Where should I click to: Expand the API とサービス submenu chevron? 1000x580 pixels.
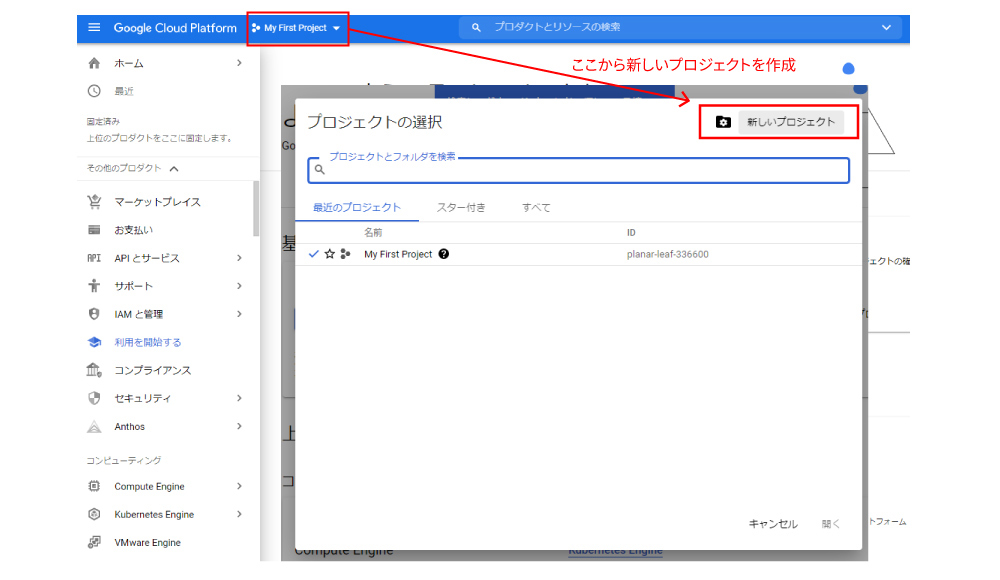coord(239,258)
